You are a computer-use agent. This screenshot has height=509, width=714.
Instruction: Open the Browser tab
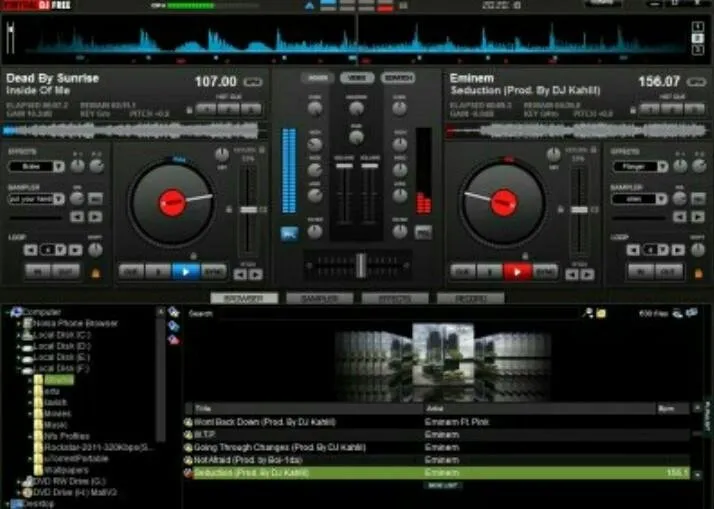click(244, 299)
